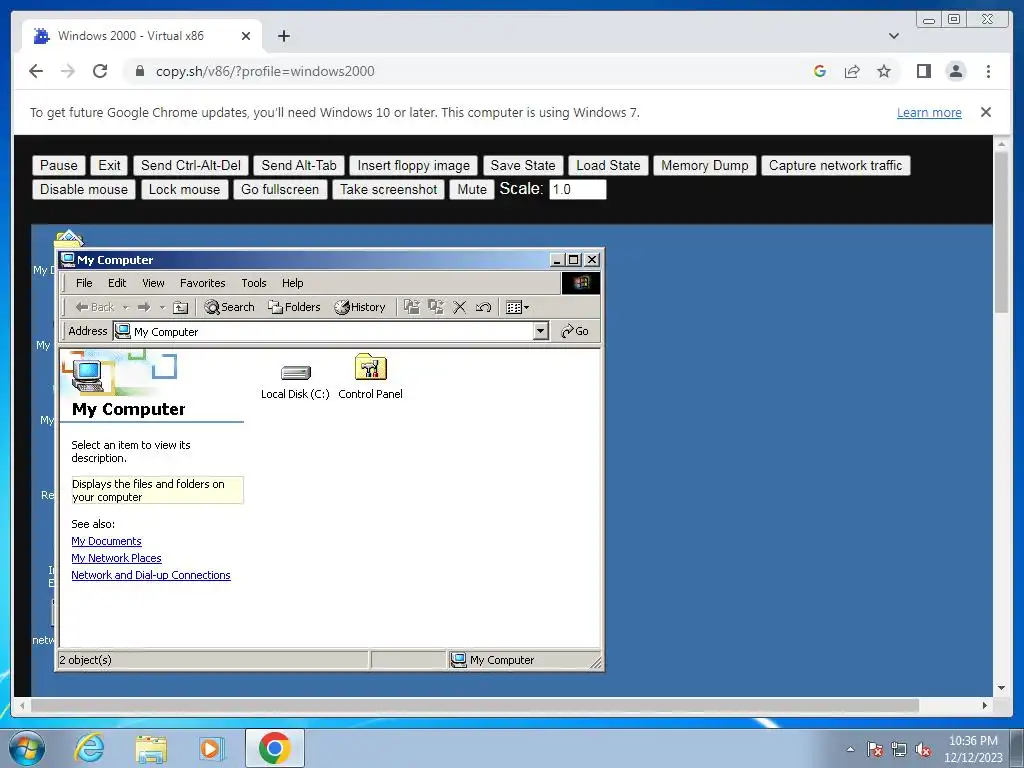The width and height of the screenshot is (1024, 768).
Task: Click the Delete X toolbar icon
Action: [x=459, y=307]
